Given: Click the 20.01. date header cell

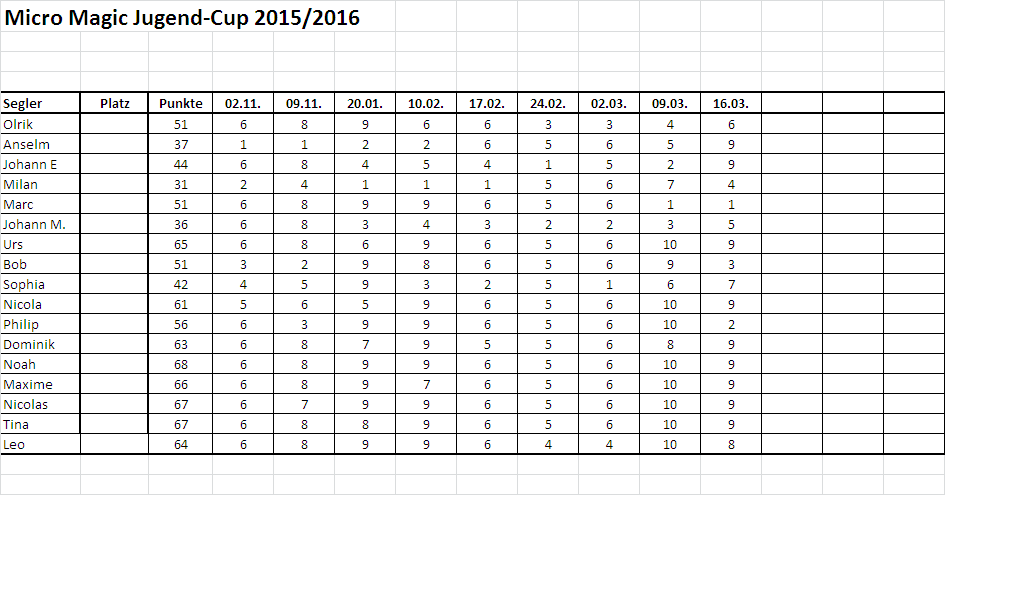Looking at the screenshot, I should click(365, 103).
